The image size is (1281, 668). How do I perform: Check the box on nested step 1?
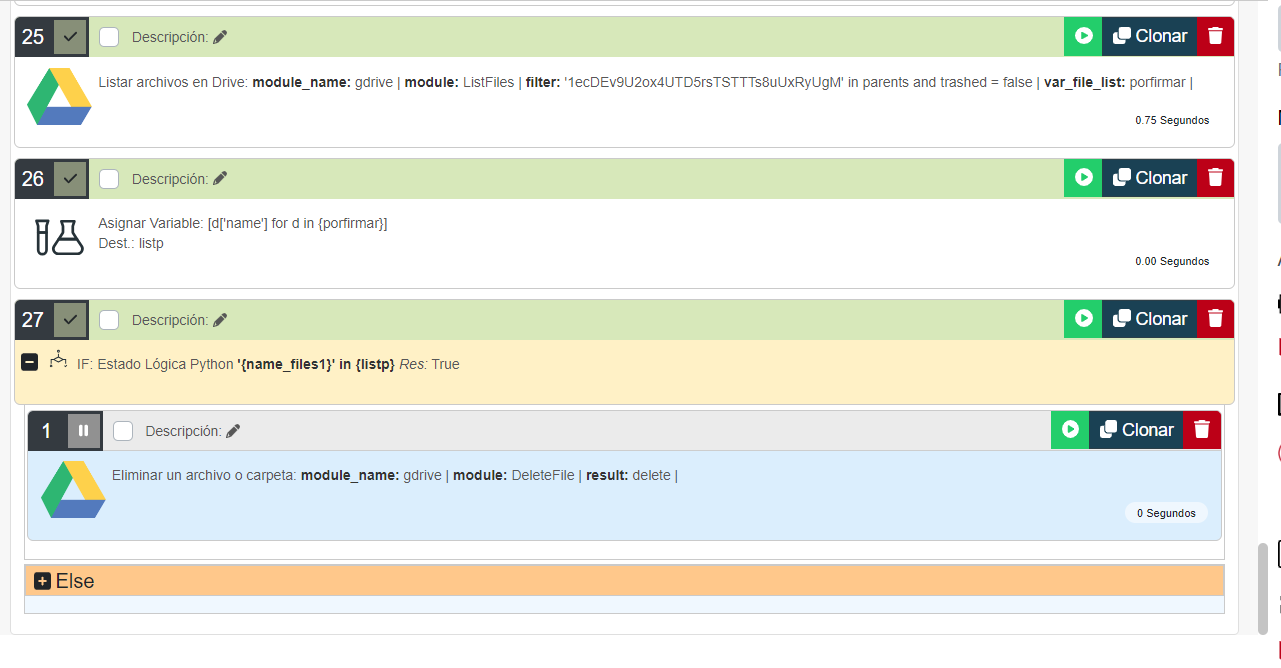pyautogui.click(x=123, y=431)
